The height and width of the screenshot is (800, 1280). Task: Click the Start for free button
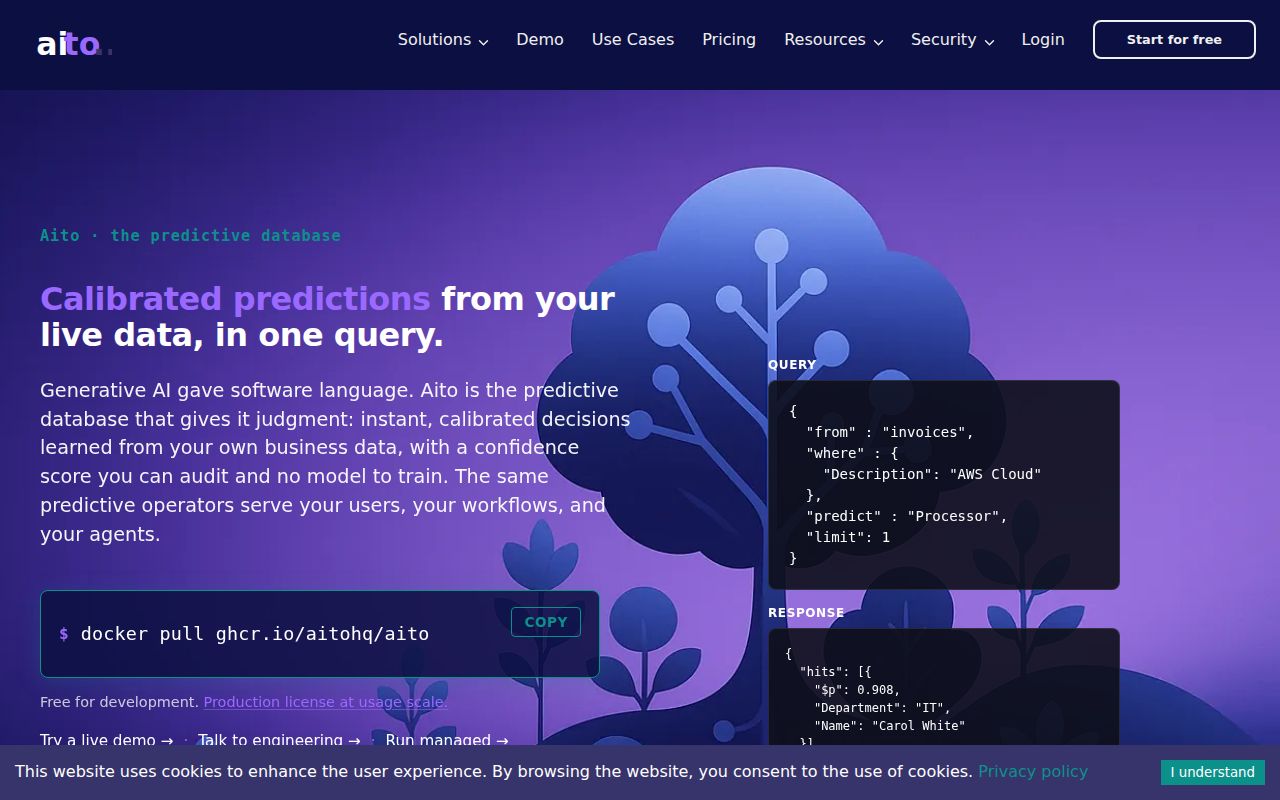point(1174,40)
